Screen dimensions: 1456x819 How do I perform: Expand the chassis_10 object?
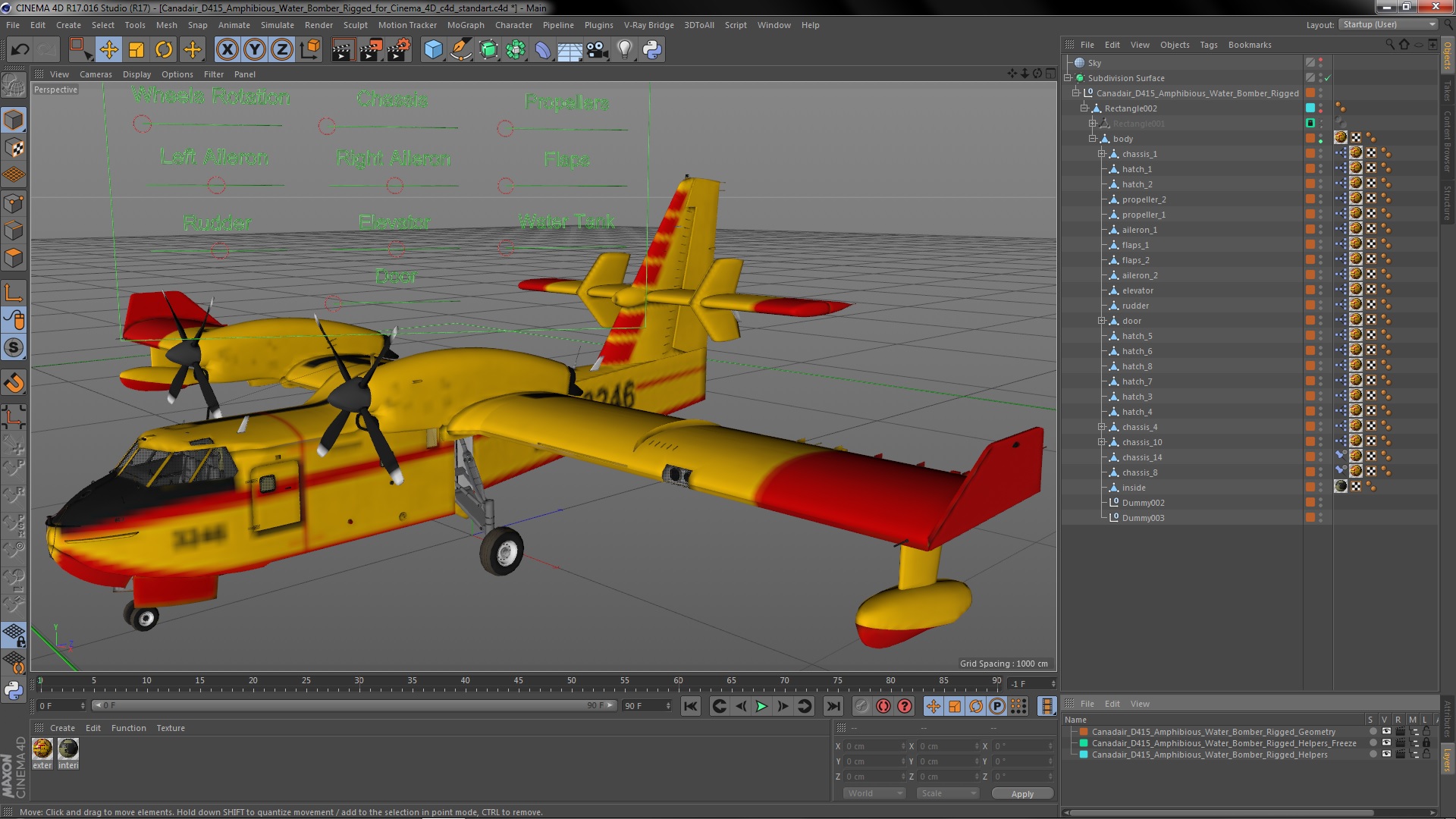click(x=1101, y=442)
